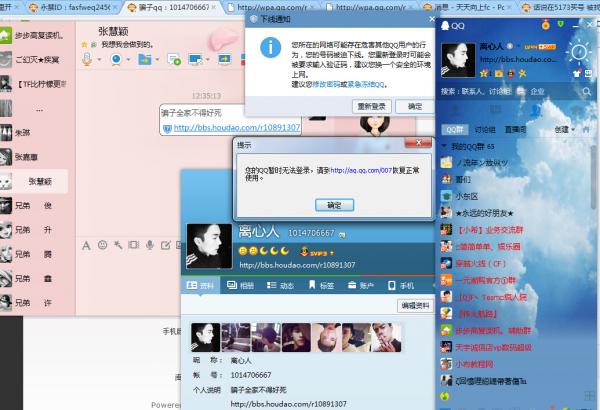This screenshot has width=600, height=410.
Task: Switch to 直播间 tab in QQ panel
Action: tap(515, 130)
